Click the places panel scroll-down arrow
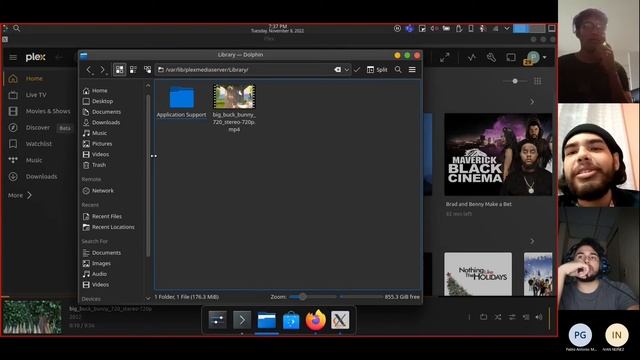The width and height of the screenshot is (640, 360). click(148, 298)
